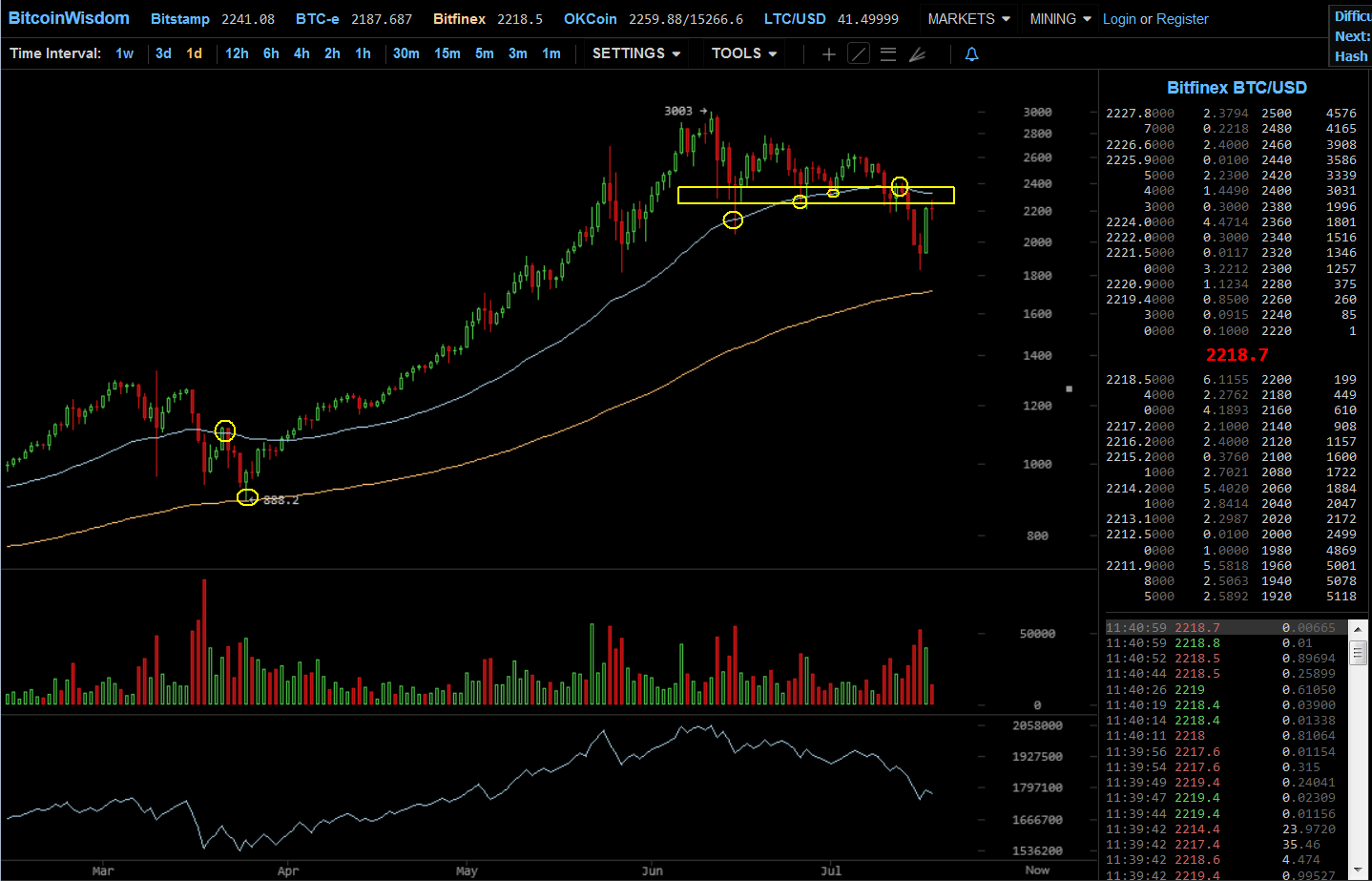Click the bid row at 2211.9000
Image resolution: width=1372 pixels, height=881 pixels.
(x=1231, y=566)
